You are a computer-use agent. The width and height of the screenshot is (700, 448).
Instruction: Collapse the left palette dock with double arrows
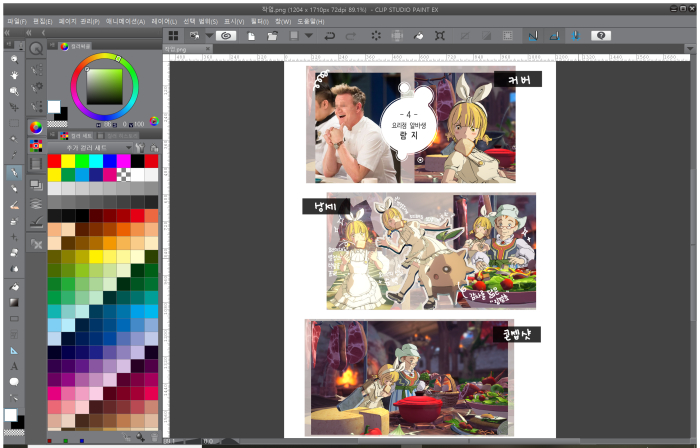click(x=9, y=32)
